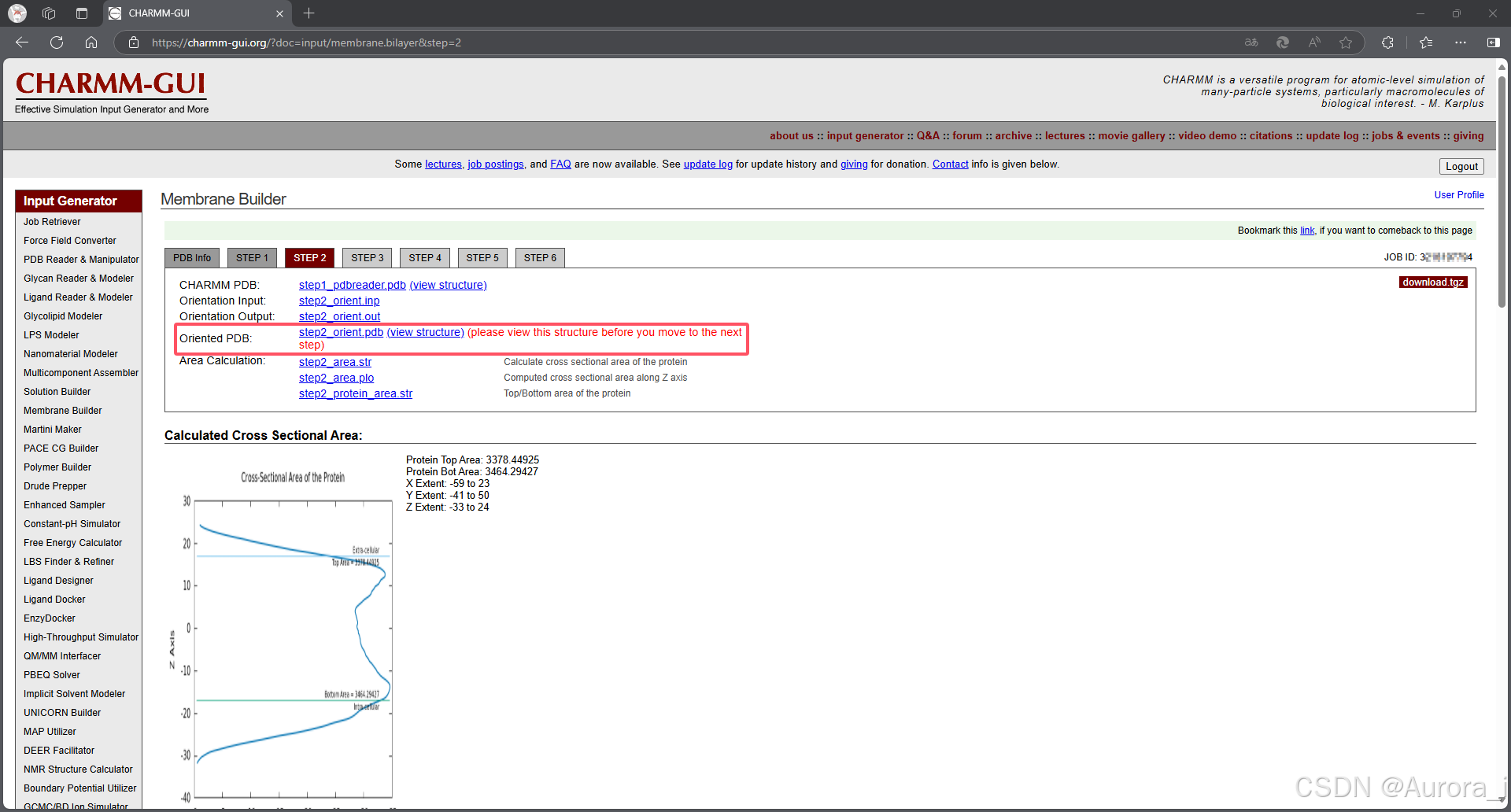Open 'jobs & events' in top menu
Image resolution: width=1511 pixels, height=812 pixels.
1406,135
